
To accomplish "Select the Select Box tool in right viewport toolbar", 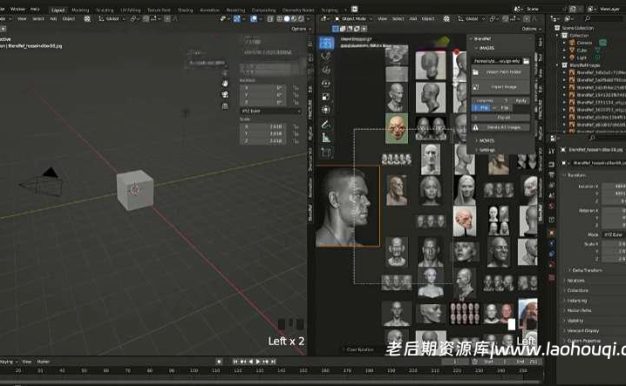I will [327, 43].
